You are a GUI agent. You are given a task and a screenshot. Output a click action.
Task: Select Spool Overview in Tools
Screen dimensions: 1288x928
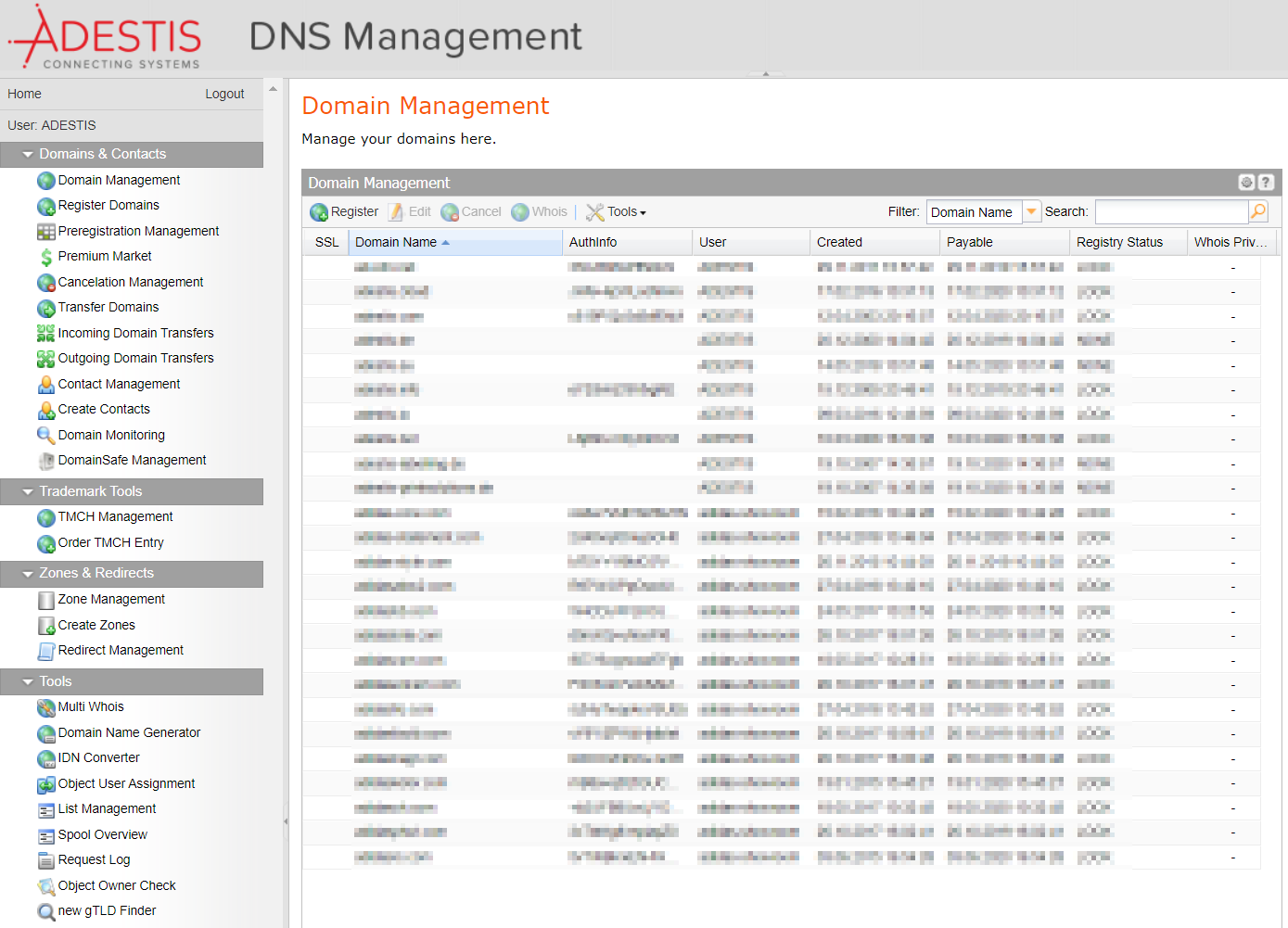[102, 834]
